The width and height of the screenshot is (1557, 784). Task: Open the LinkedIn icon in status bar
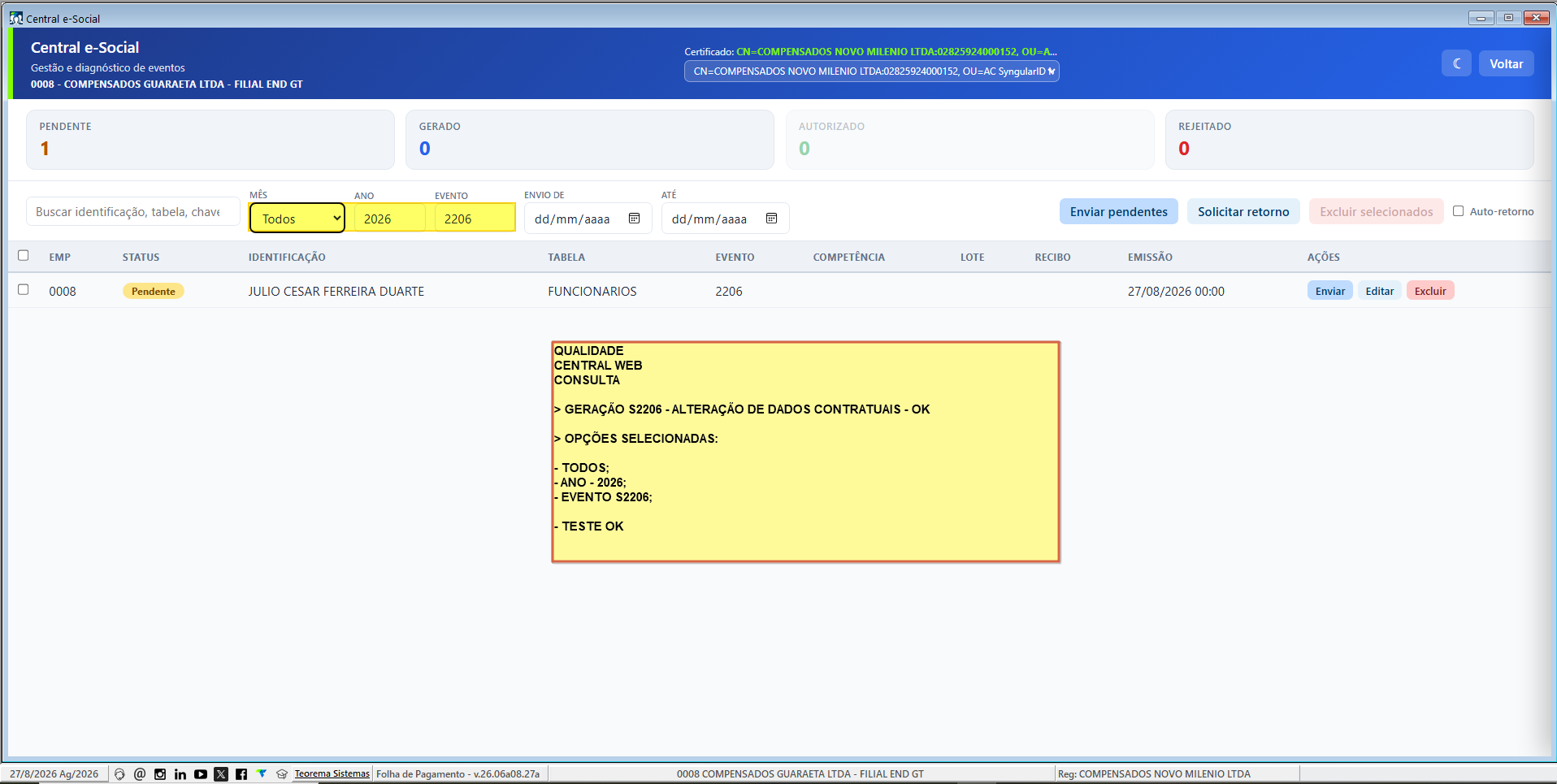180,774
